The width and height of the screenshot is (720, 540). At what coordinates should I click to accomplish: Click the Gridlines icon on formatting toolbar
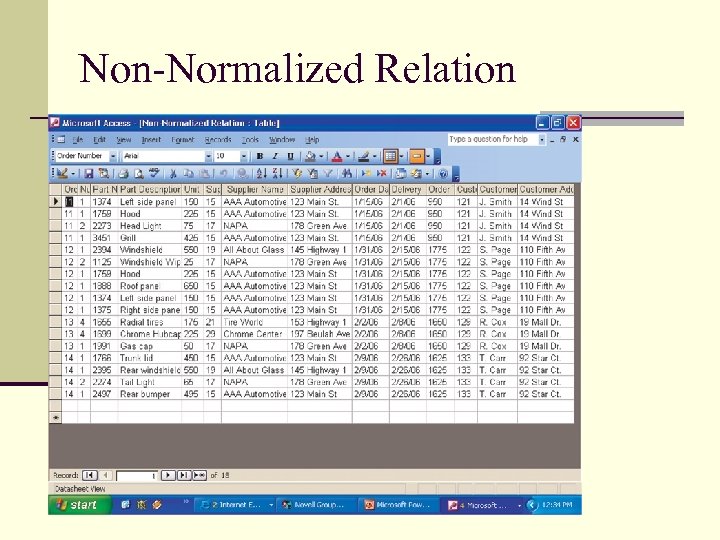click(x=390, y=156)
